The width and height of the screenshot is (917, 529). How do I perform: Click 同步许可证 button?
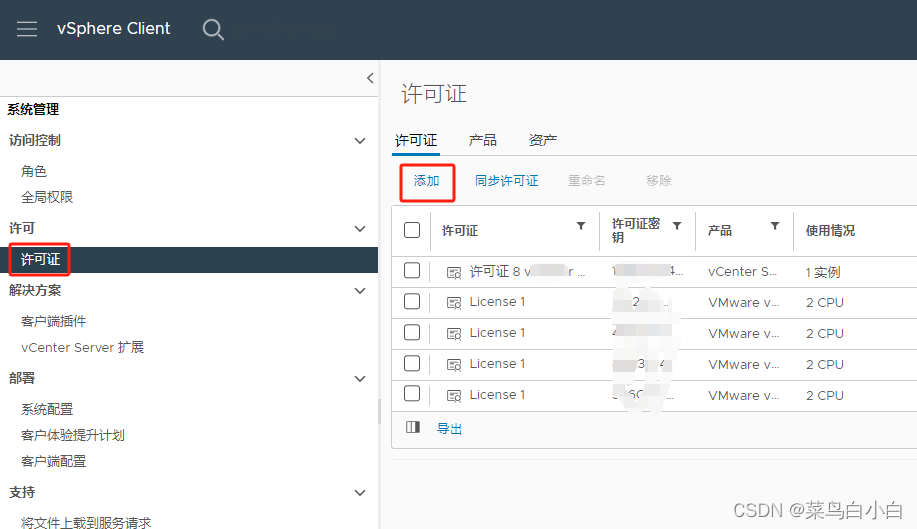pyautogui.click(x=506, y=181)
